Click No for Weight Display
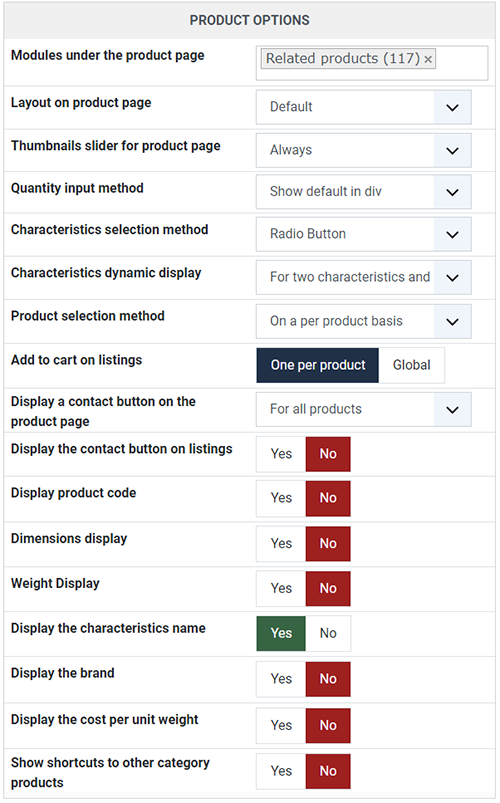The height and width of the screenshot is (803, 500). [328, 588]
